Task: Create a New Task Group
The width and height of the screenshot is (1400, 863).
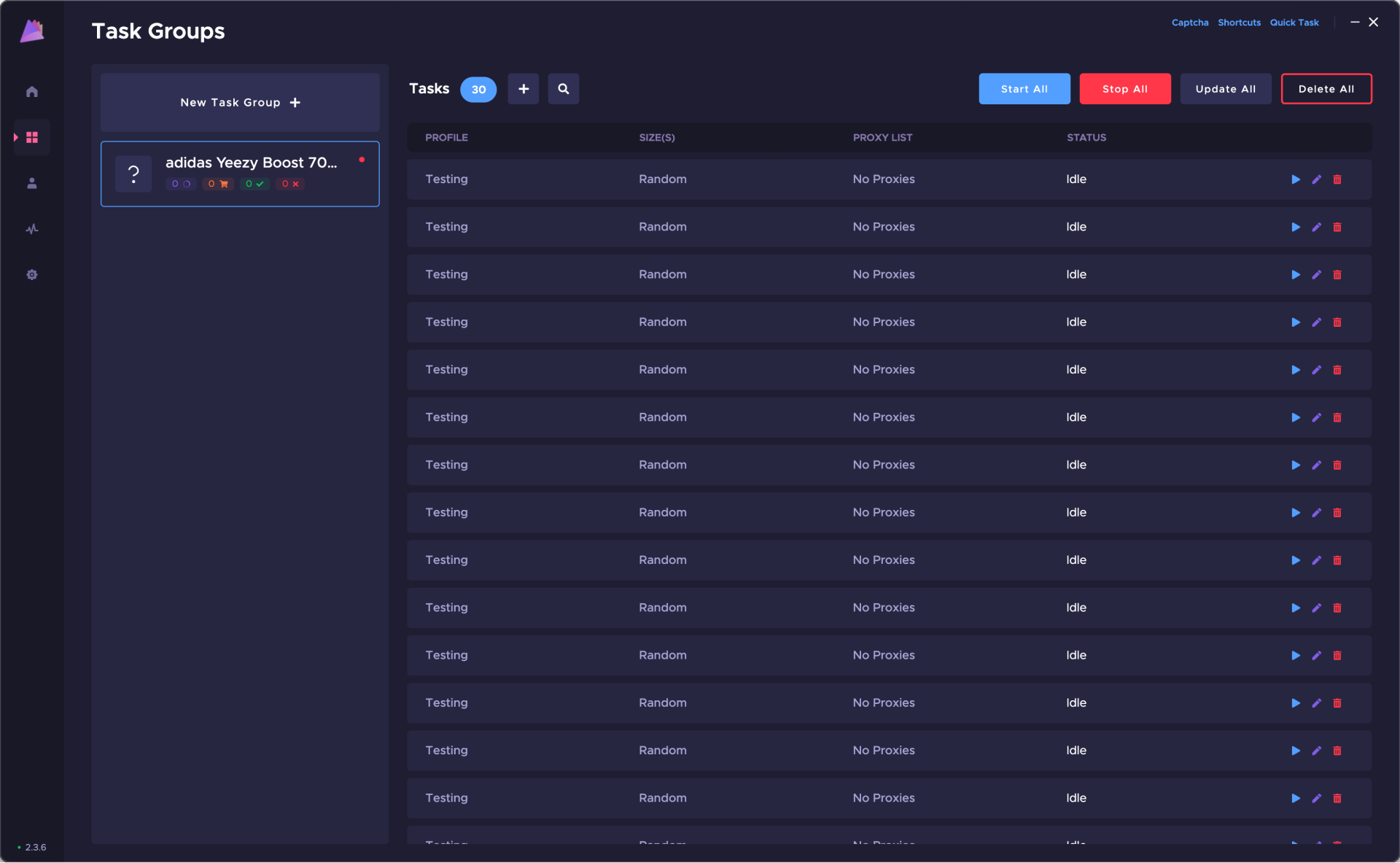Action: (x=240, y=102)
